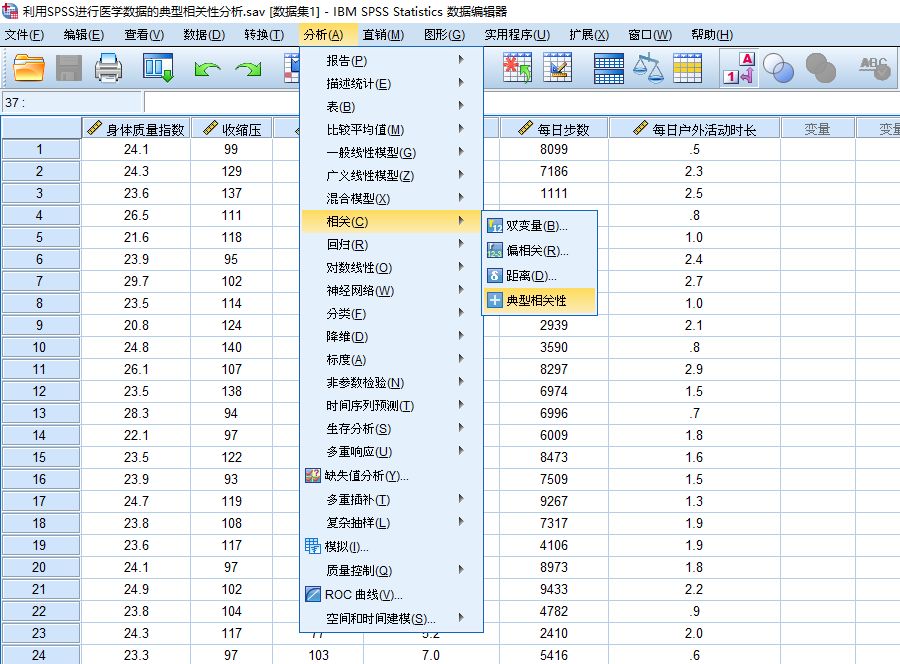Click the partial correlation icon
This screenshot has height=664, width=900.
coord(495,250)
